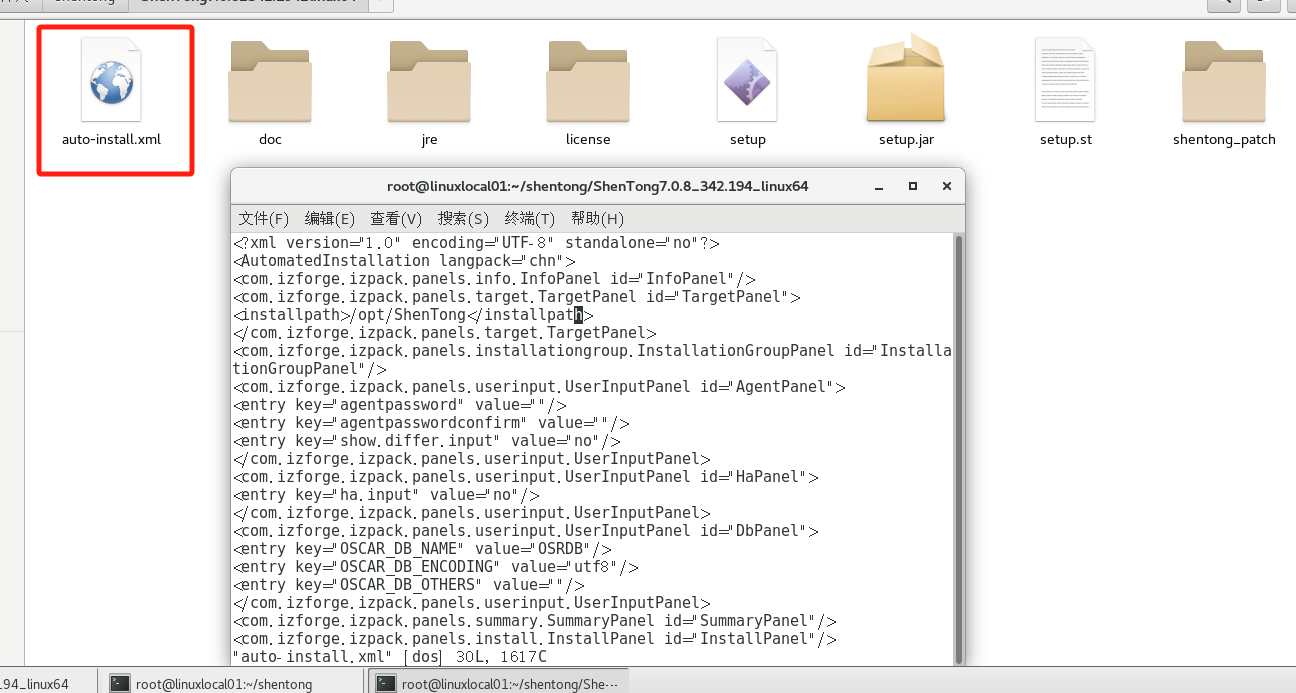Image resolution: width=1296 pixels, height=693 pixels.
Task: Click the vim status line "auto-install.xml" [dos]
Action: point(390,657)
